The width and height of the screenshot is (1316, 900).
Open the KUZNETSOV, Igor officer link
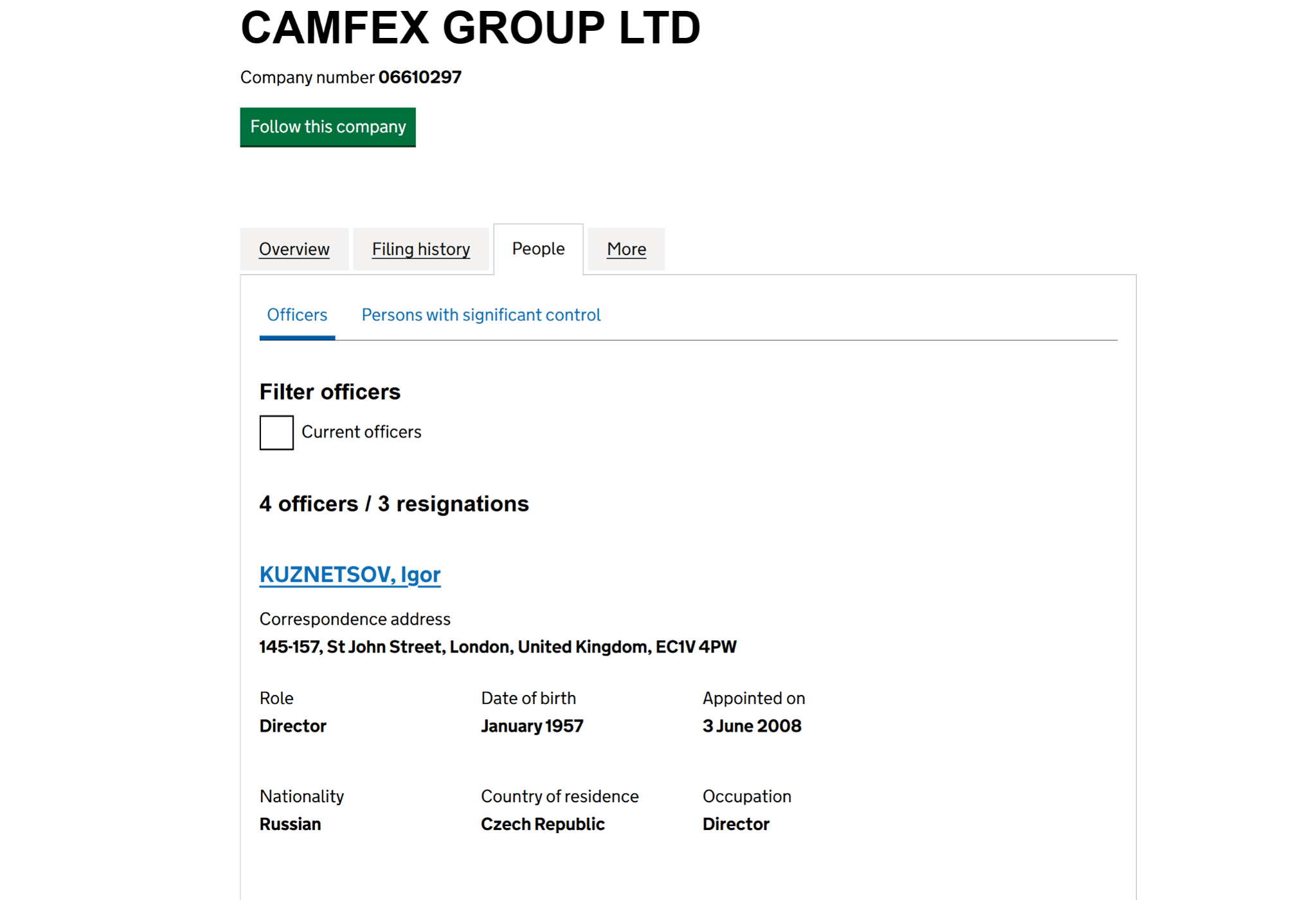coord(350,574)
